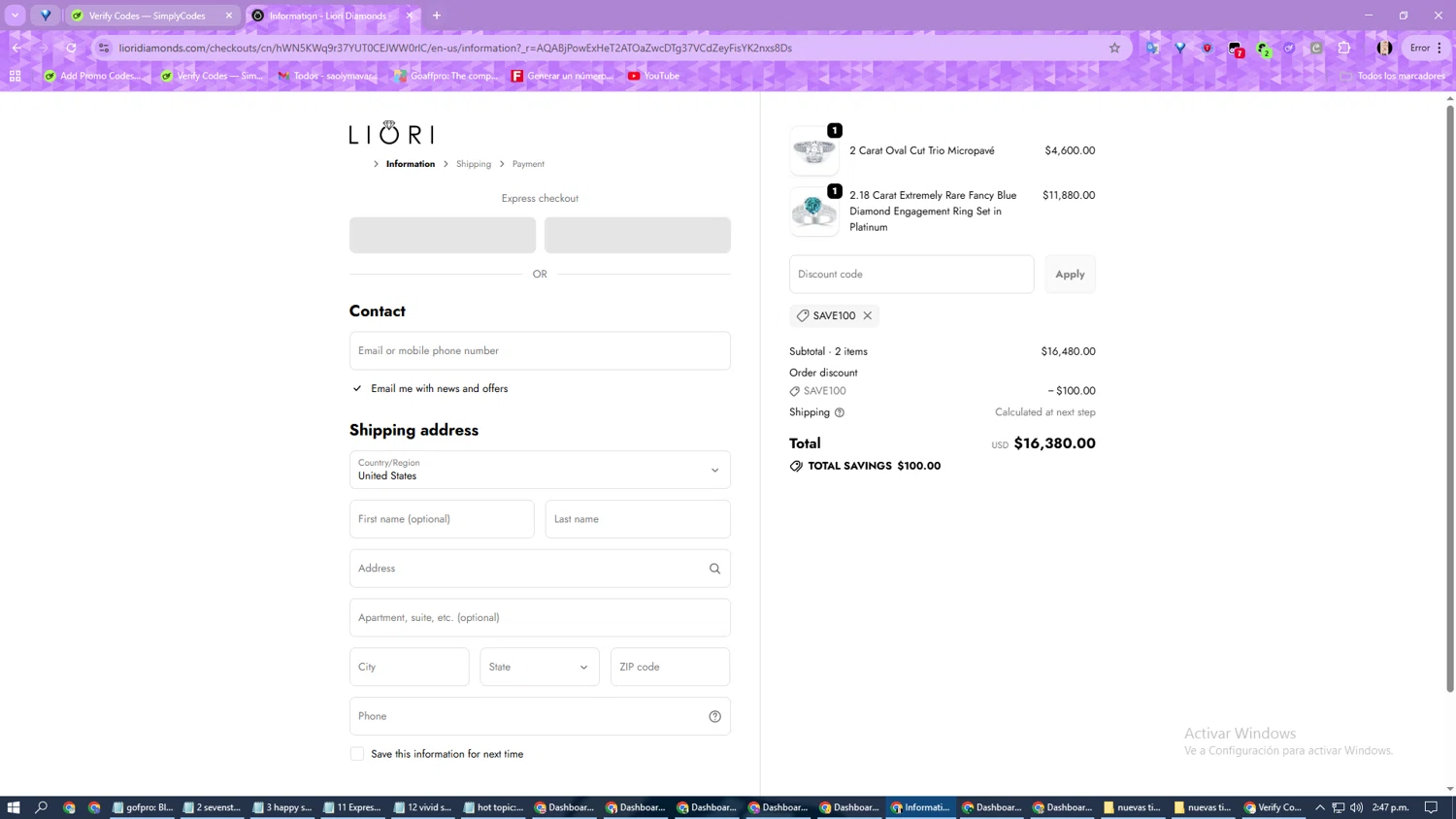The width and height of the screenshot is (1456, 819).
Task: Open Goaffpro bookmark
Action: 447,76
